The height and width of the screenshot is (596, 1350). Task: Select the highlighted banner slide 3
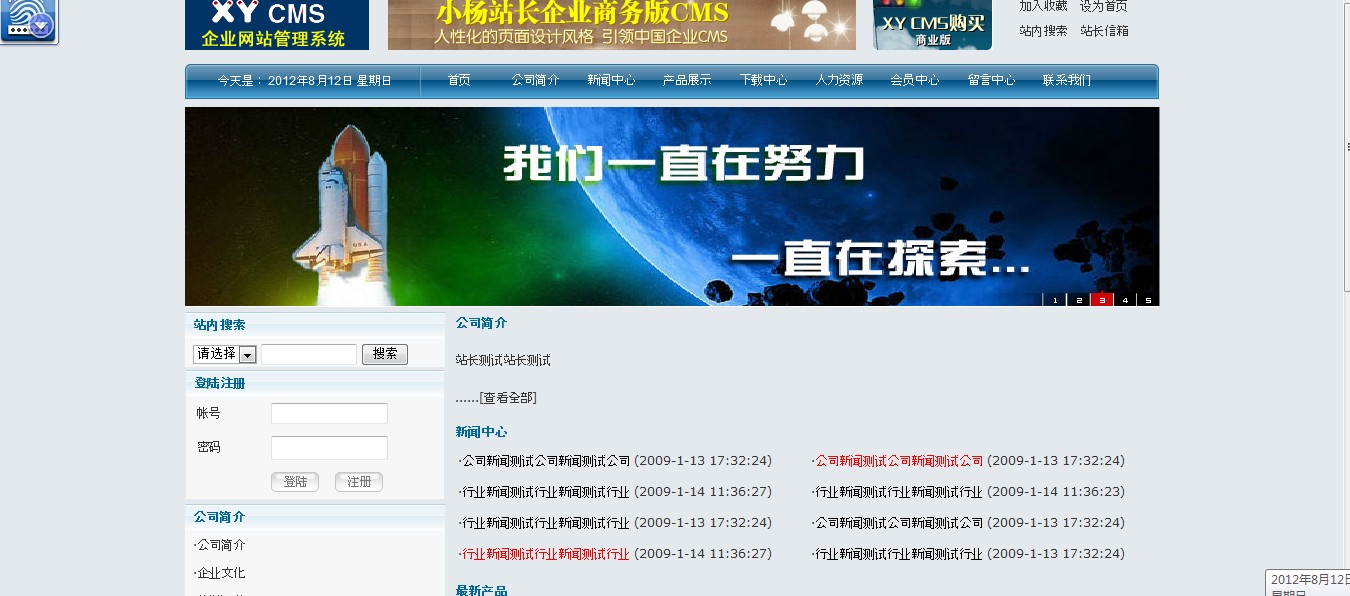pyautogui.click(x=1102, y=300)
